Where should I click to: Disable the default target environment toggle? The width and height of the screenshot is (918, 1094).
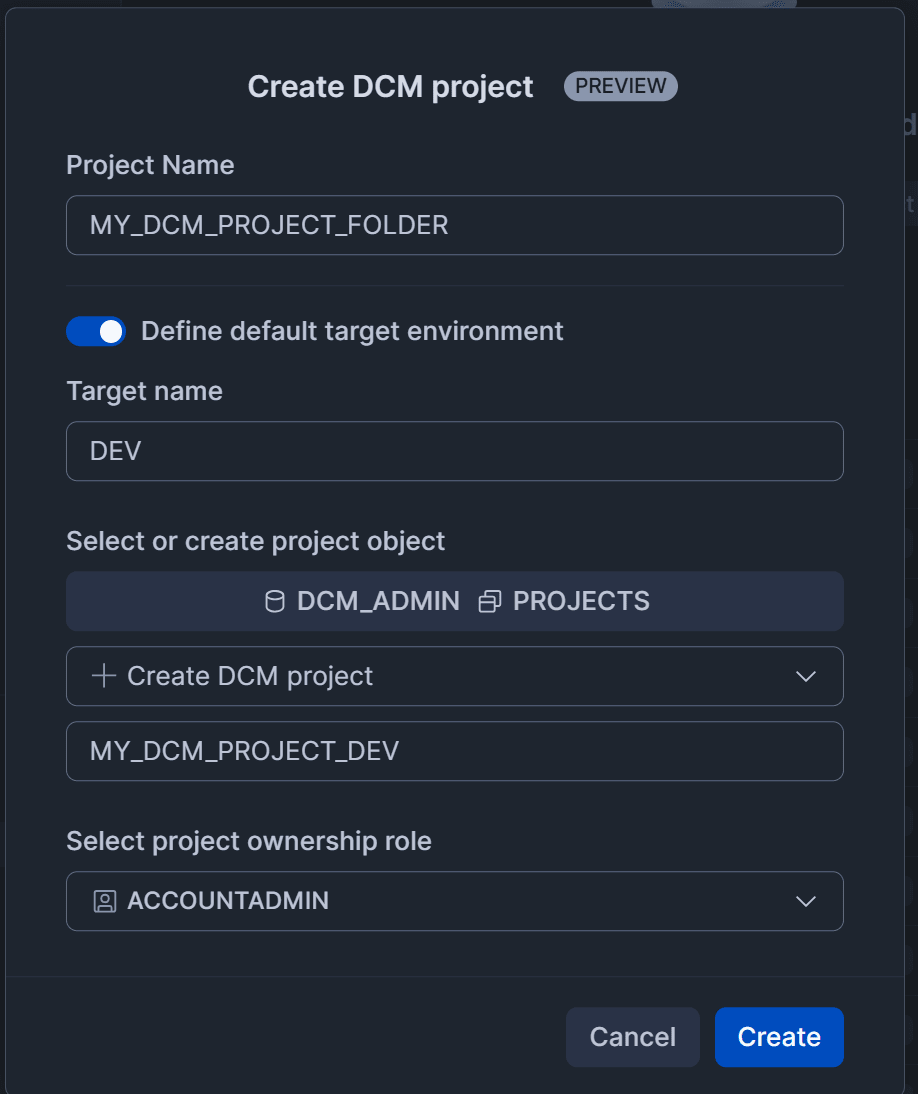(x=96, y=331)
